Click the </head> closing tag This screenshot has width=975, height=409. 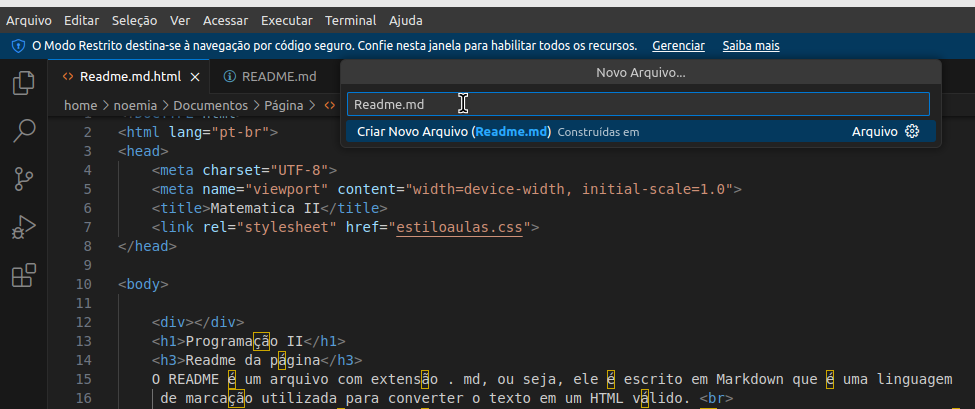click(x=147, y=246)
